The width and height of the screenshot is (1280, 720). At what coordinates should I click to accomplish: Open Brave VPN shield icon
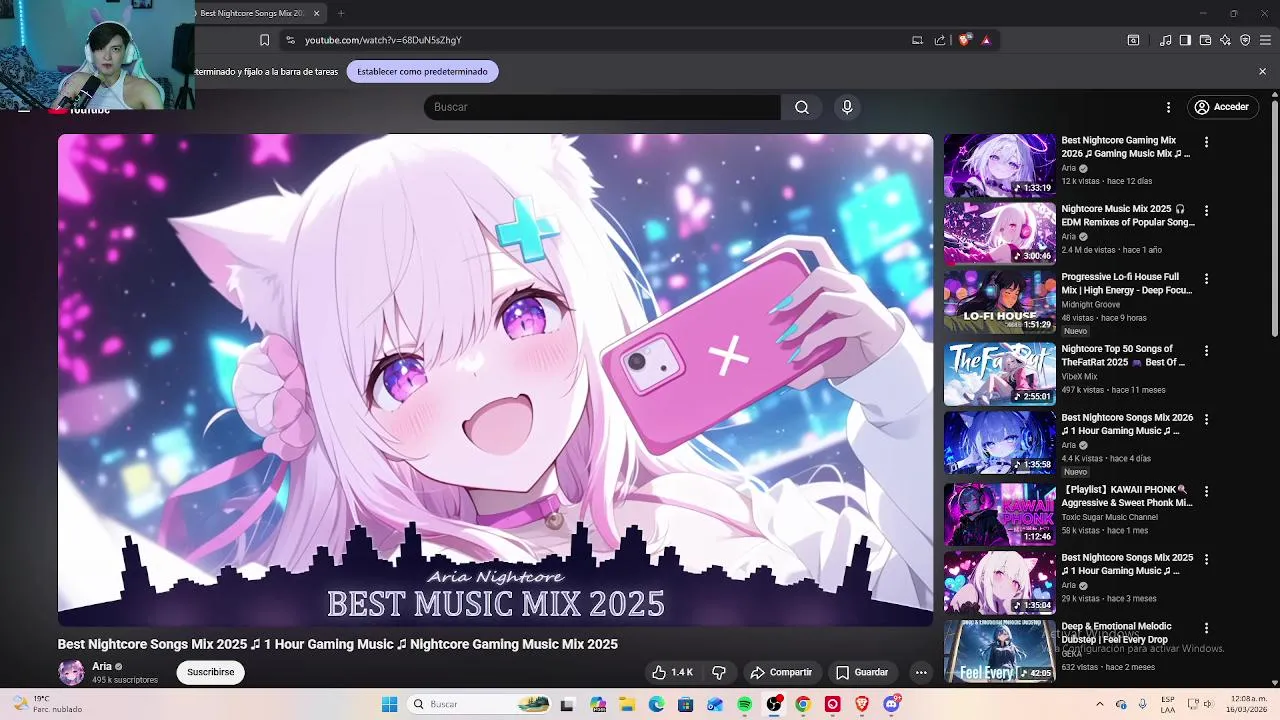[x=1245, y=40]
